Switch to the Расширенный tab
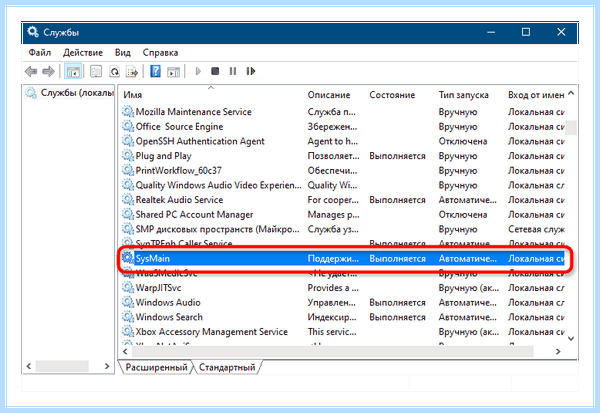 pos(156,367)
